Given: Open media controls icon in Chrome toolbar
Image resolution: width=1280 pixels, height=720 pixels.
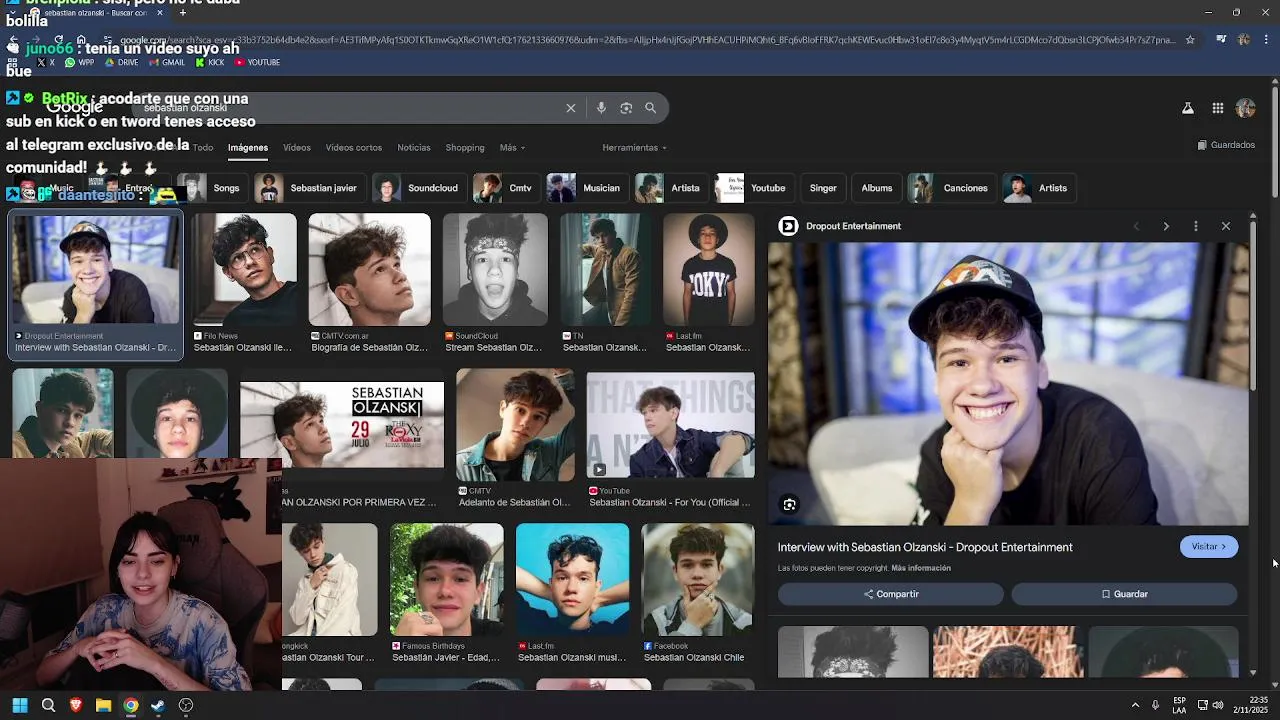Looking at the screenshot, I should click(1221, 40).
